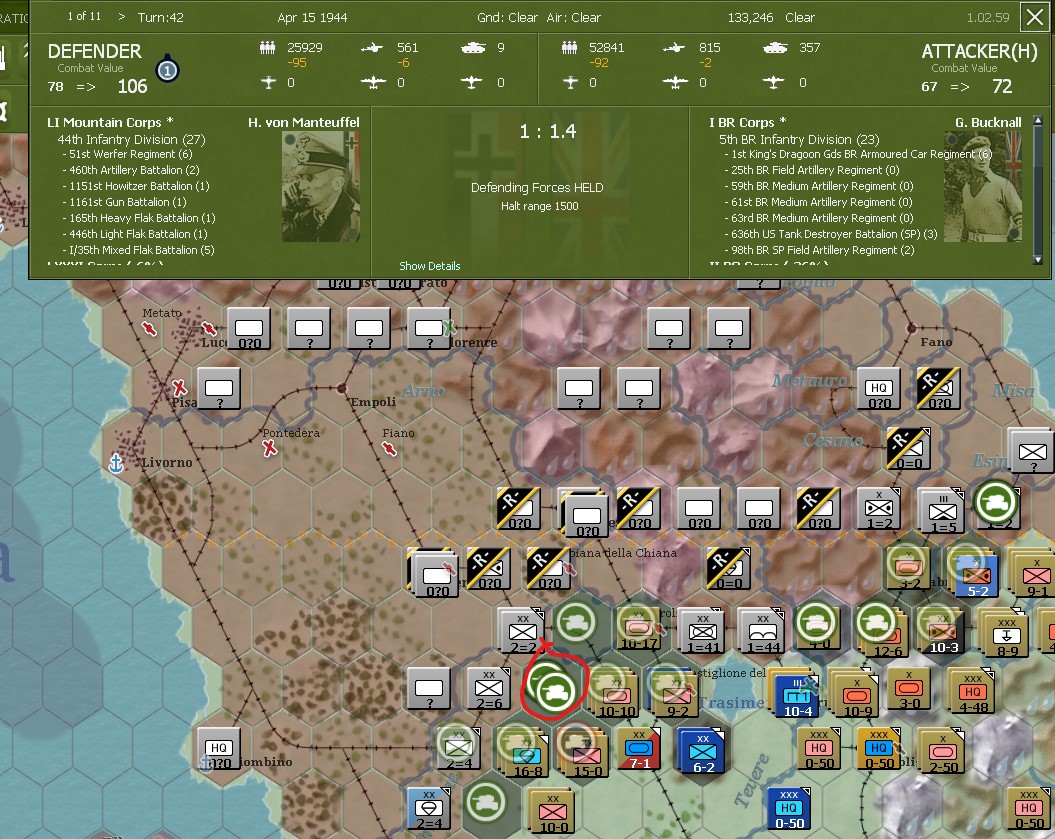Click attacker final combat value 72
Image resolution: width=1055 pixels, height=839 pixels.
[1002, 86]
